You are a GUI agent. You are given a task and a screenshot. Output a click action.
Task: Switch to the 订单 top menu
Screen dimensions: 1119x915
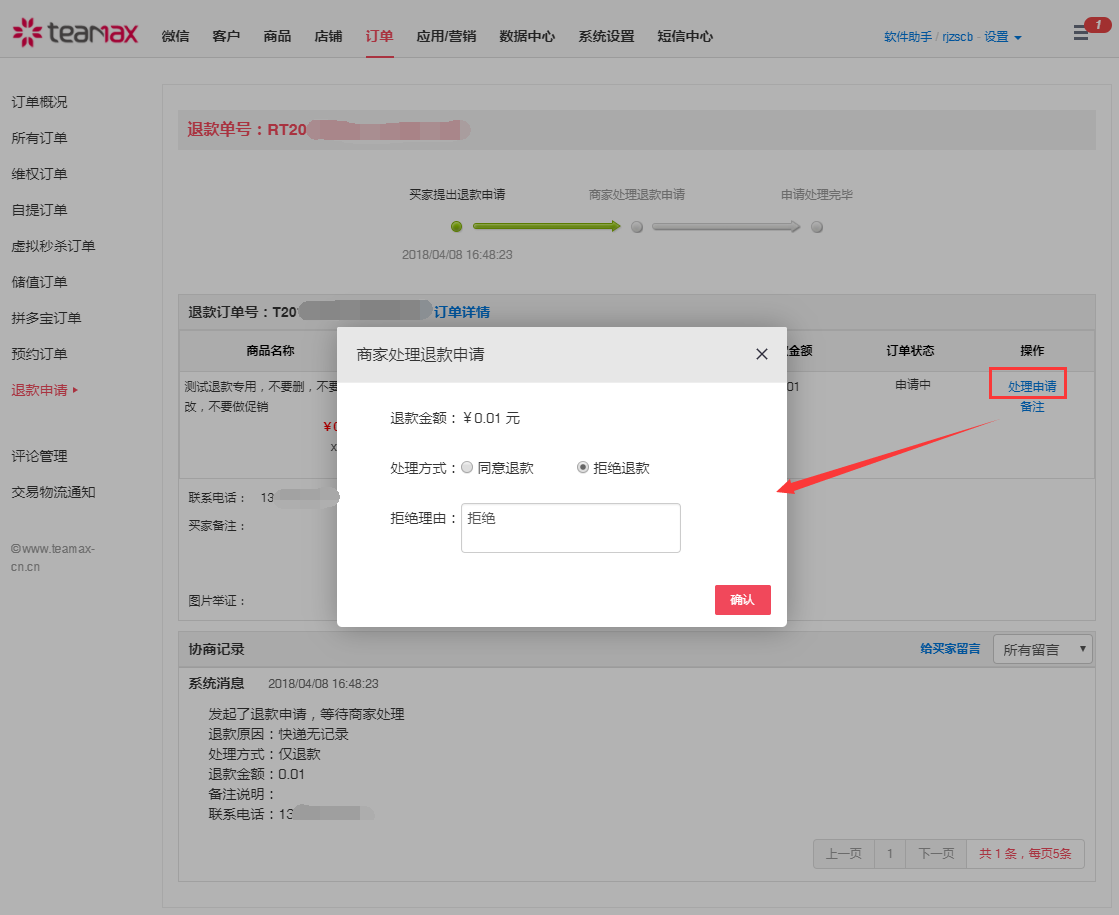point(379,36)
